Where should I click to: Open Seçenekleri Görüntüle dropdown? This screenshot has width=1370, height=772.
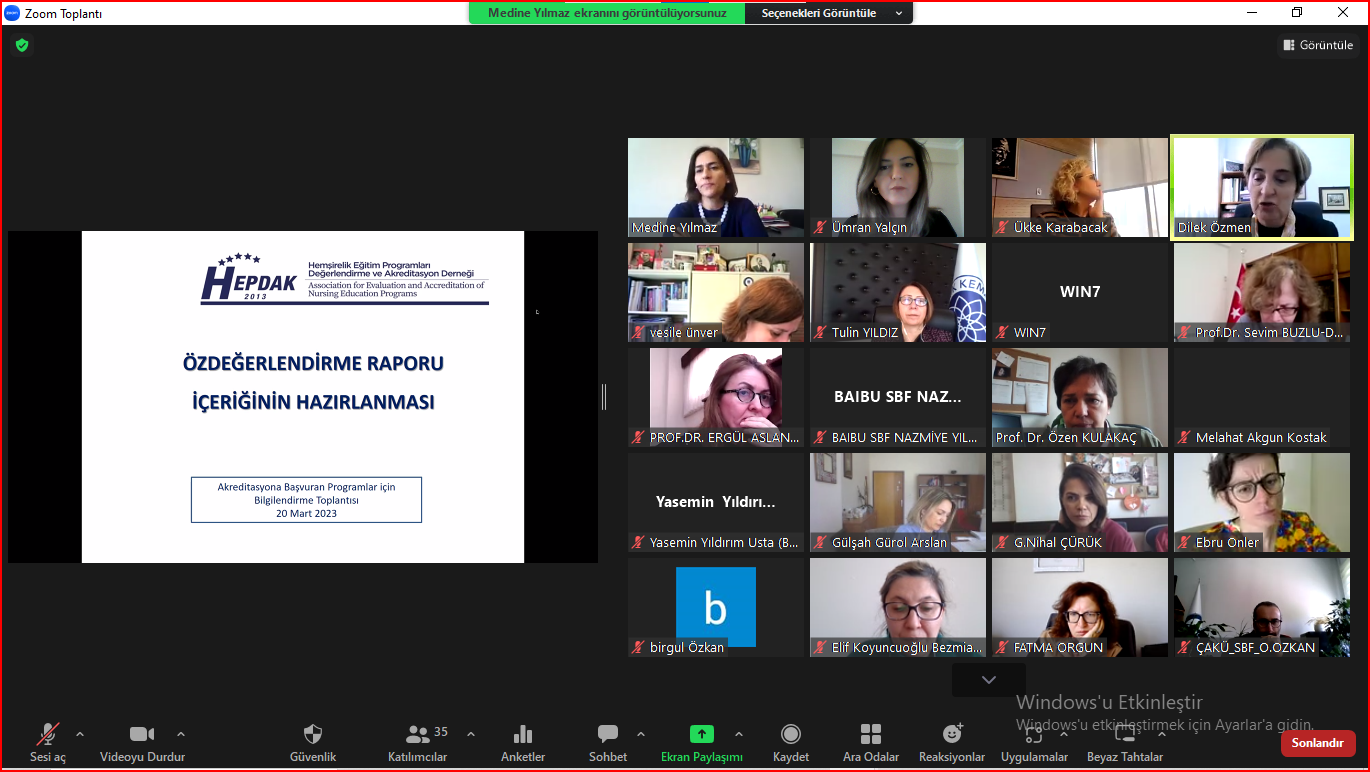click(831, 13)
